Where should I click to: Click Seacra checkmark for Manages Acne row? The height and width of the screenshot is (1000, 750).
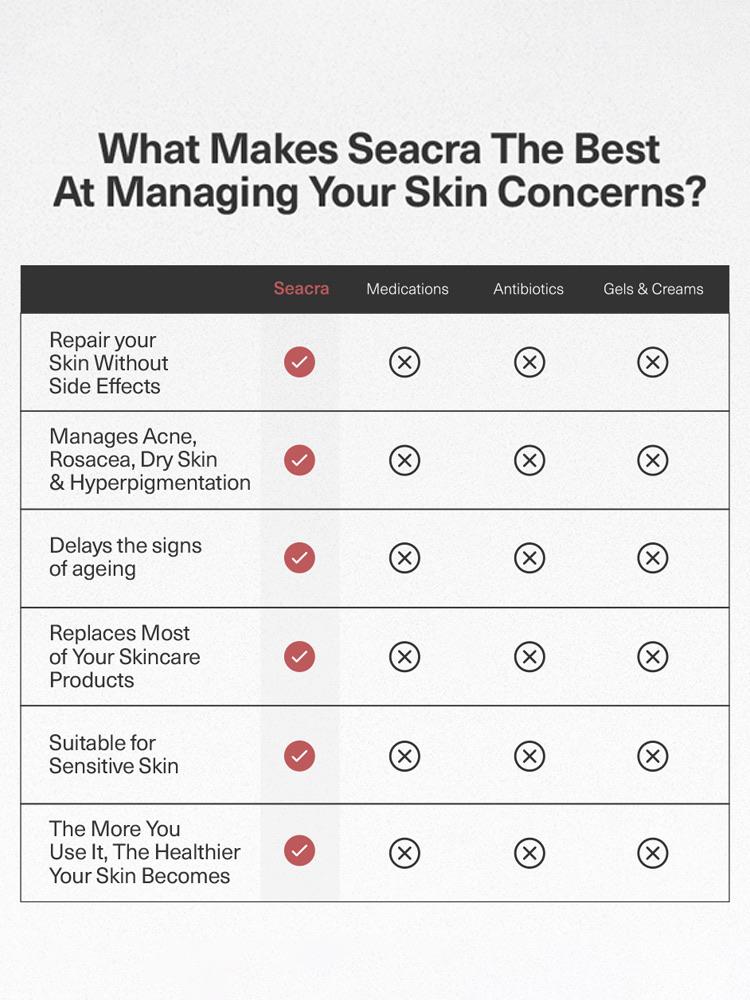pos(299,460)
